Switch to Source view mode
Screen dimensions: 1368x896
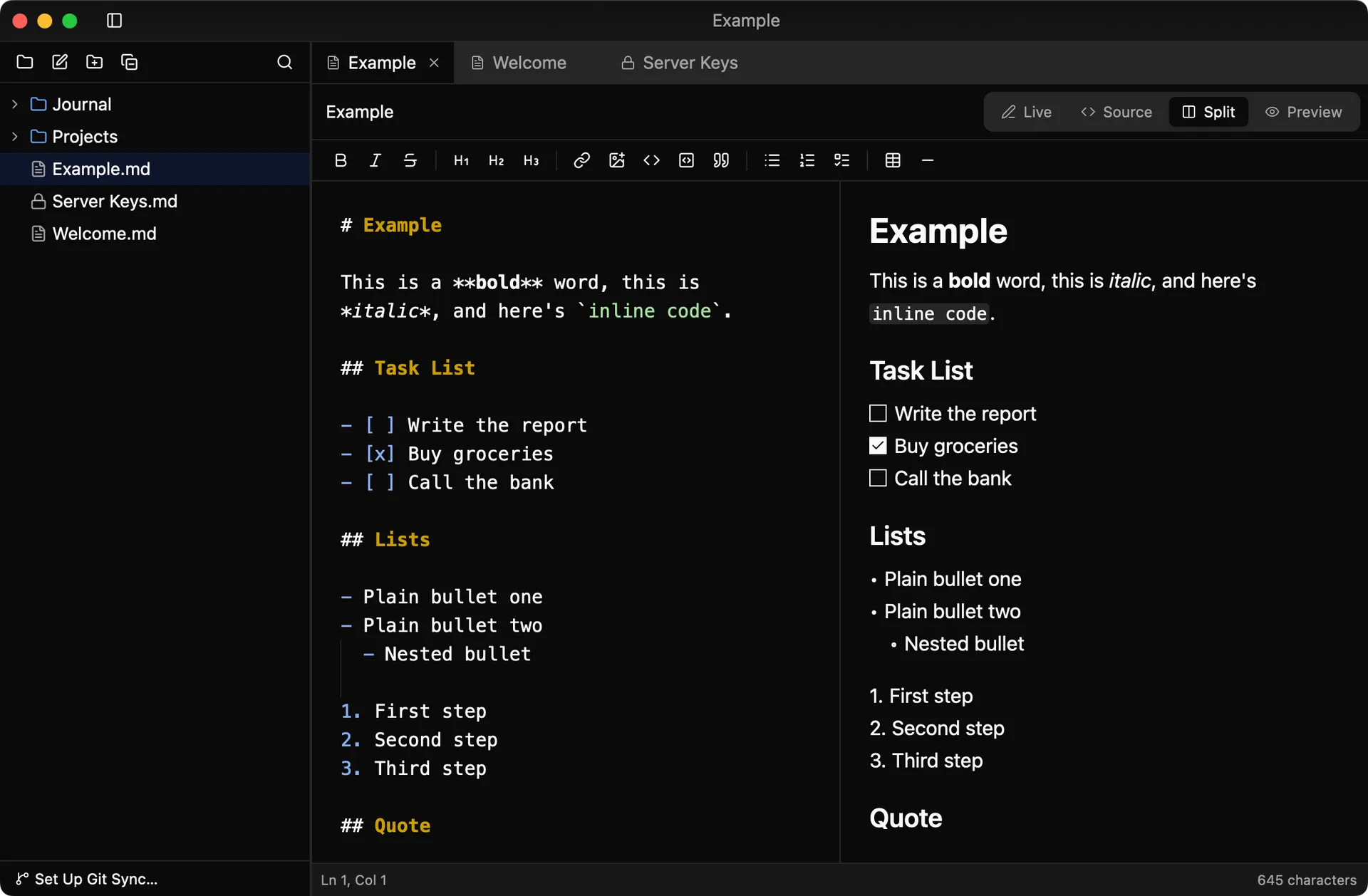click(x=1116, y=112)
